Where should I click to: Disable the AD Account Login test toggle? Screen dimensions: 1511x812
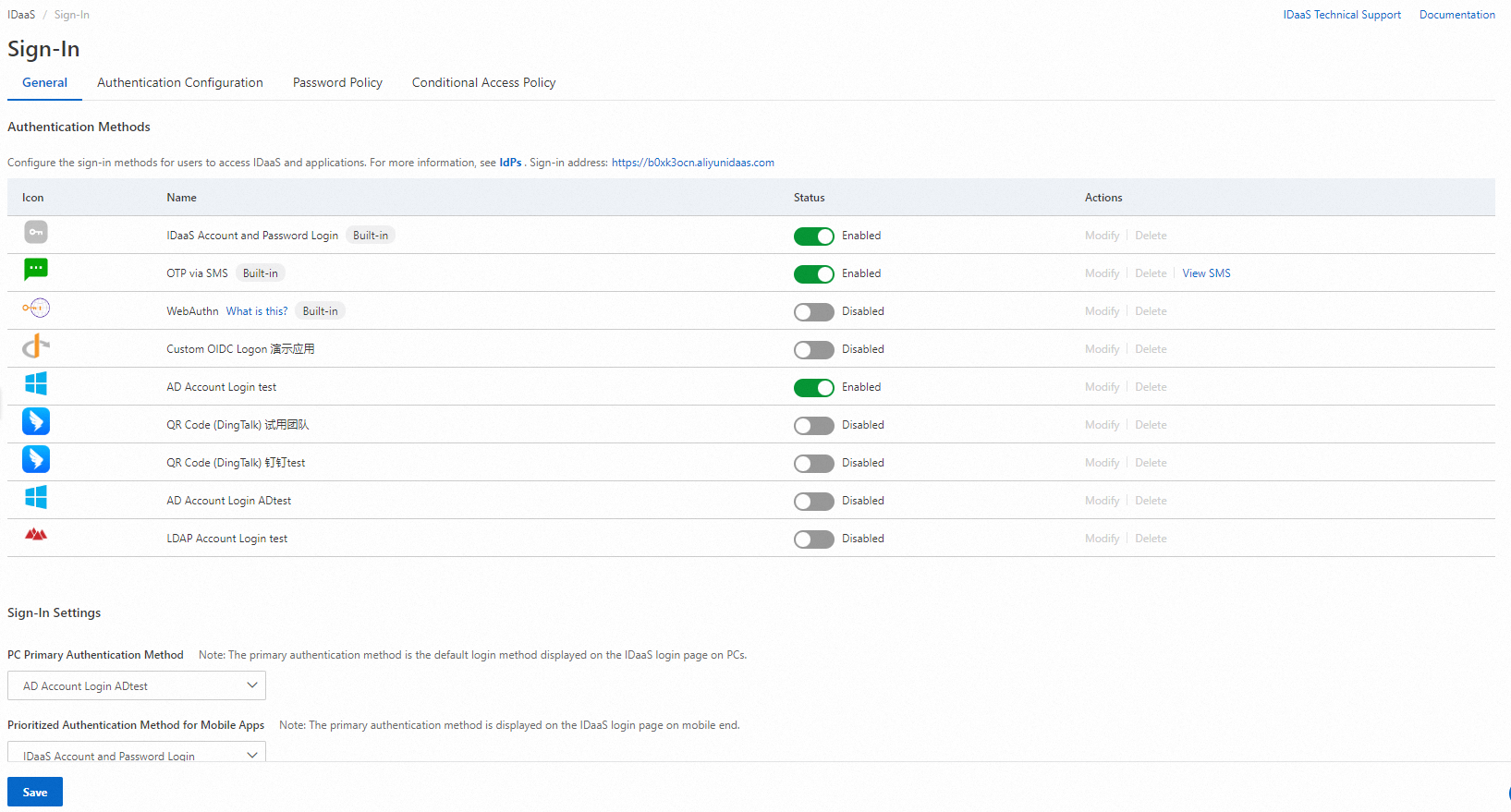(x=814, y=388)
